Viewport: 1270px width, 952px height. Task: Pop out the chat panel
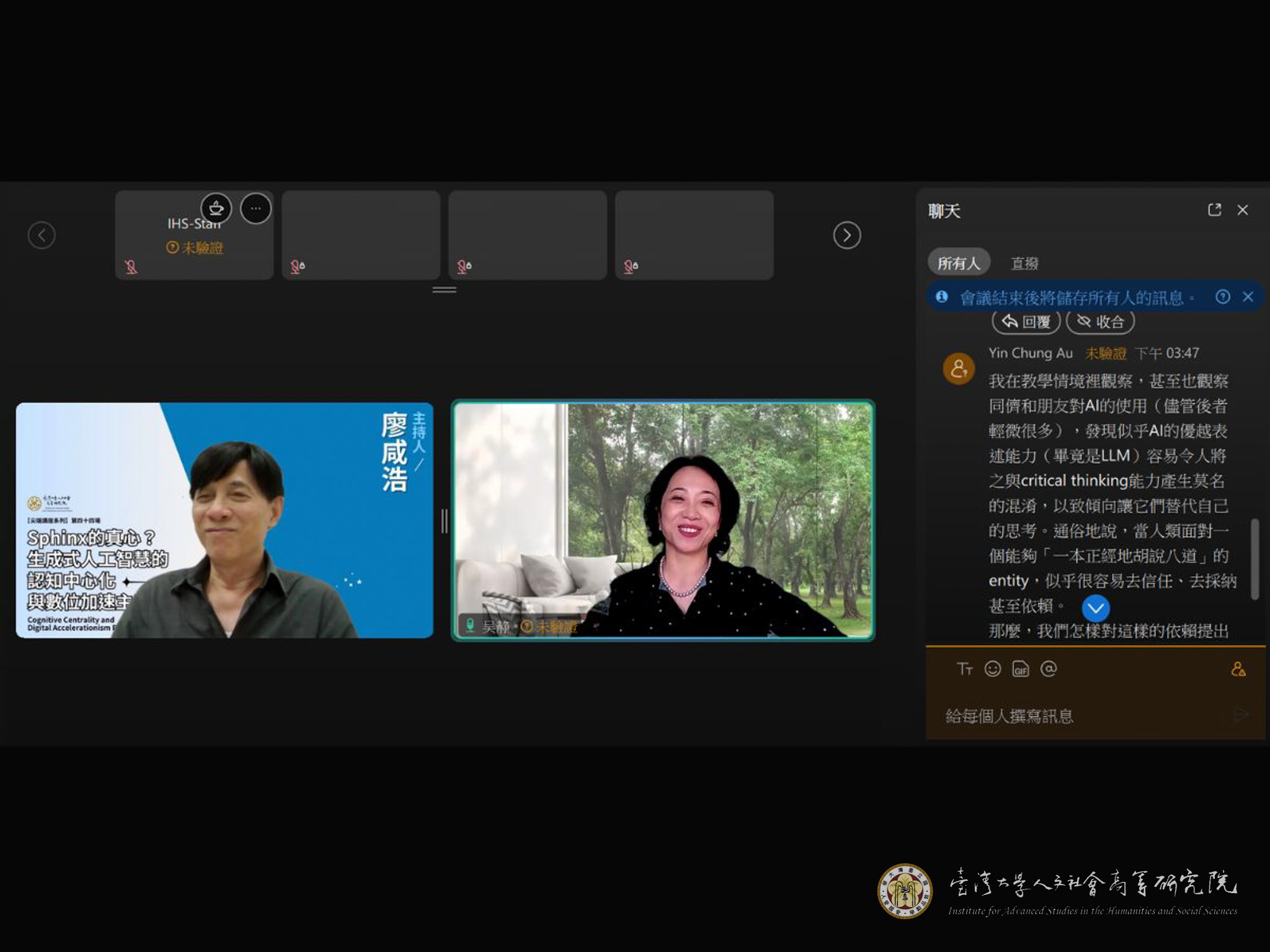1215,210
